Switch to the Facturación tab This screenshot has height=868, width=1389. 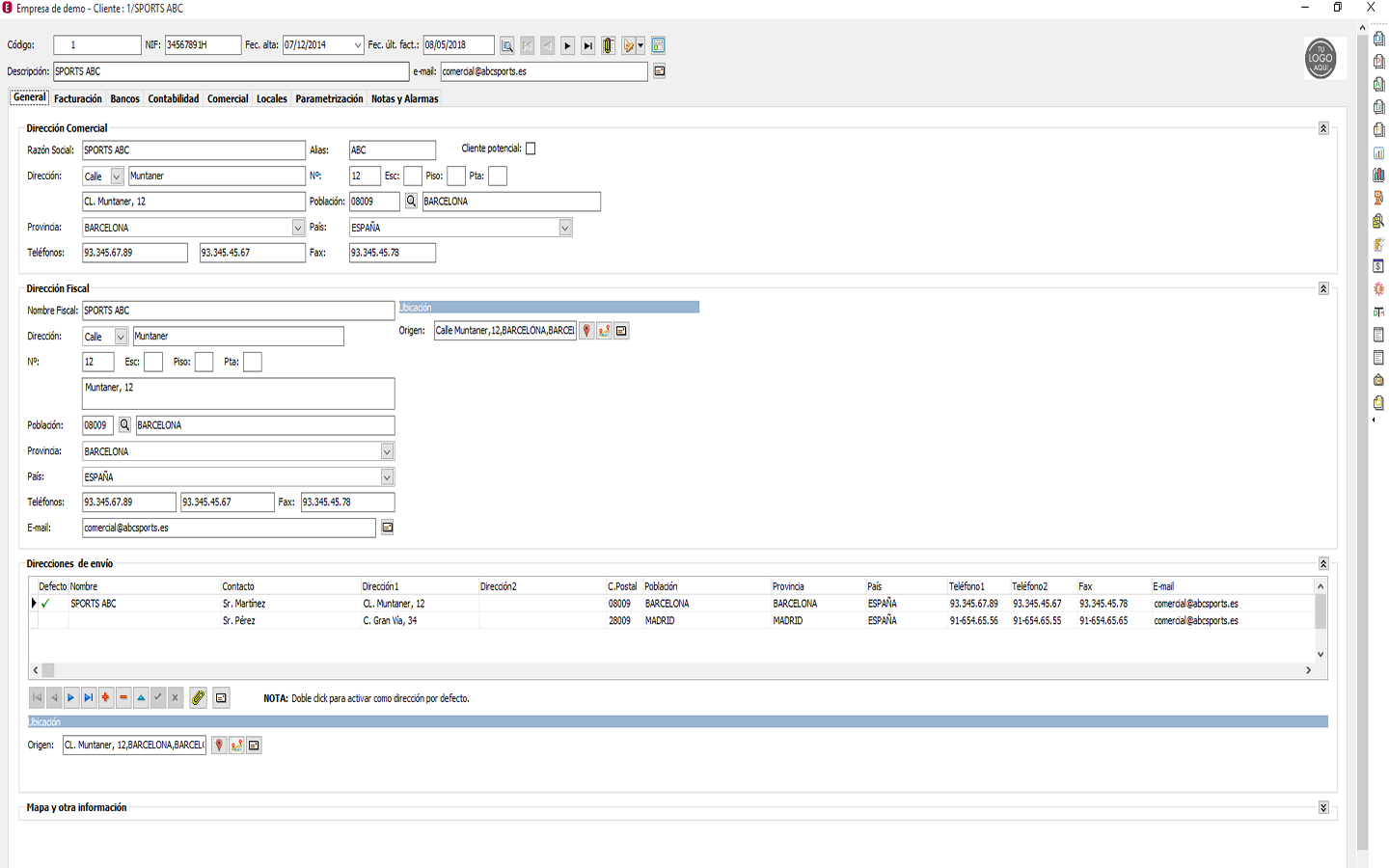(78, 99)
